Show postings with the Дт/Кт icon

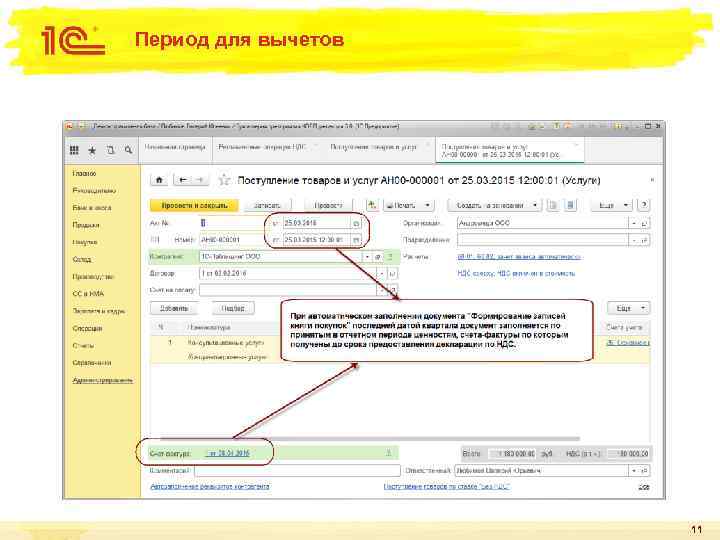pyautogui.click(x=371, y=205)
